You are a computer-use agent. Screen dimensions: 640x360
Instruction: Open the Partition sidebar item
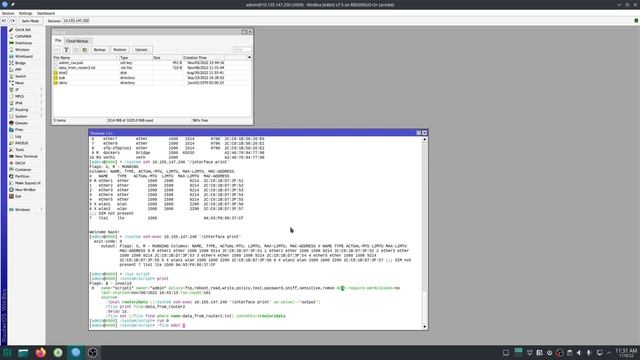[x=22, y=176]
